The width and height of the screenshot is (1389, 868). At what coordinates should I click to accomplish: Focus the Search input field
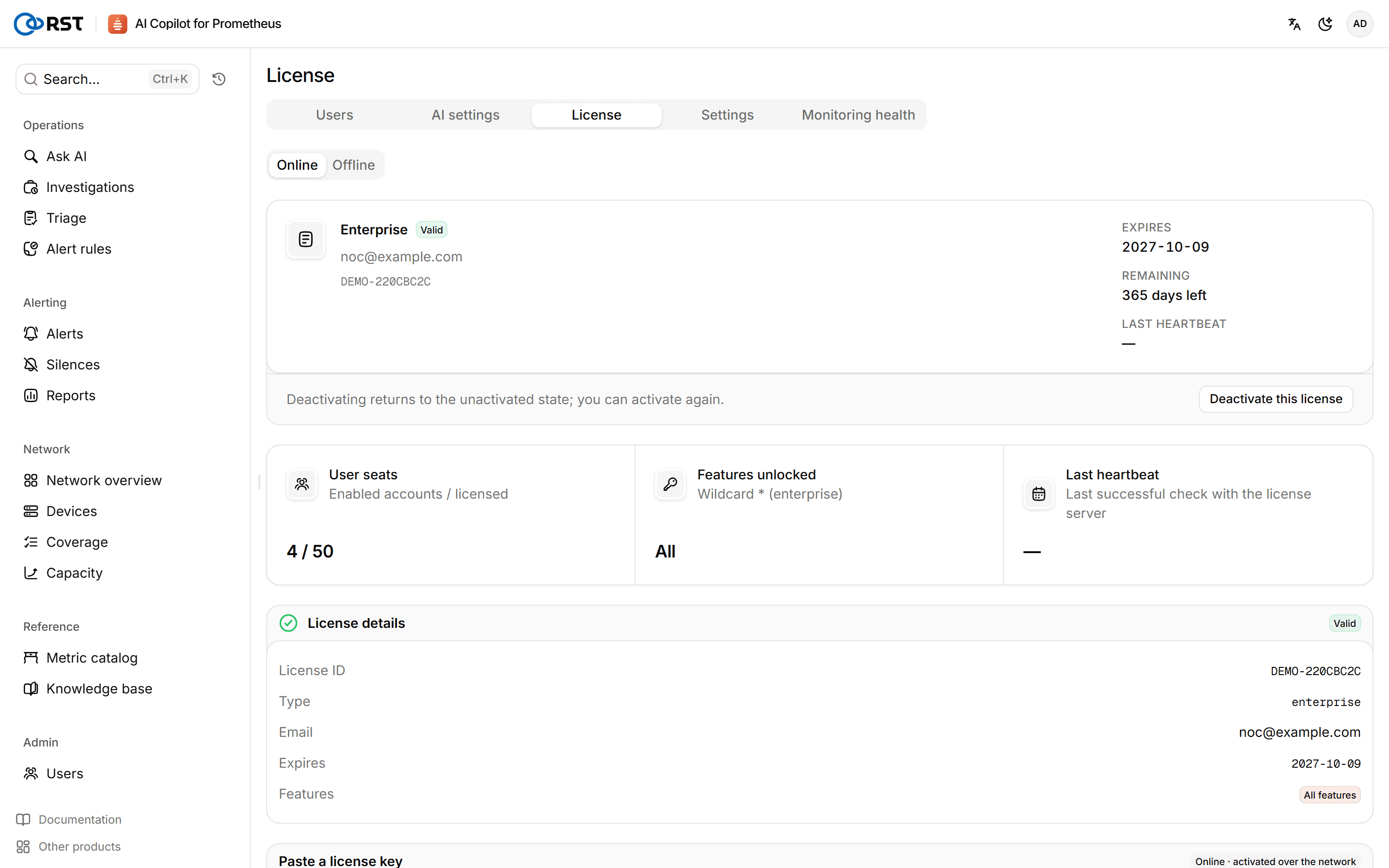click(108, 79)
